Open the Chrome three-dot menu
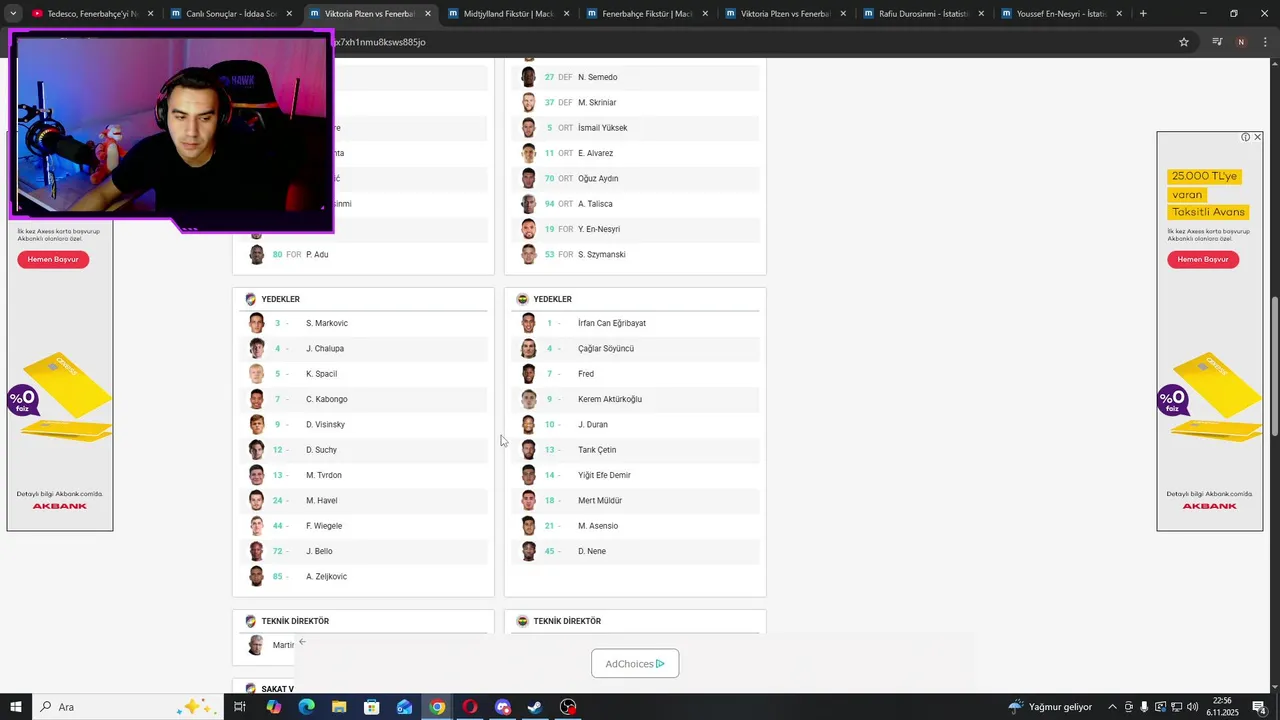Image resolution: width=1280 pixels, height=720 pixels. tap(1266, 42)
